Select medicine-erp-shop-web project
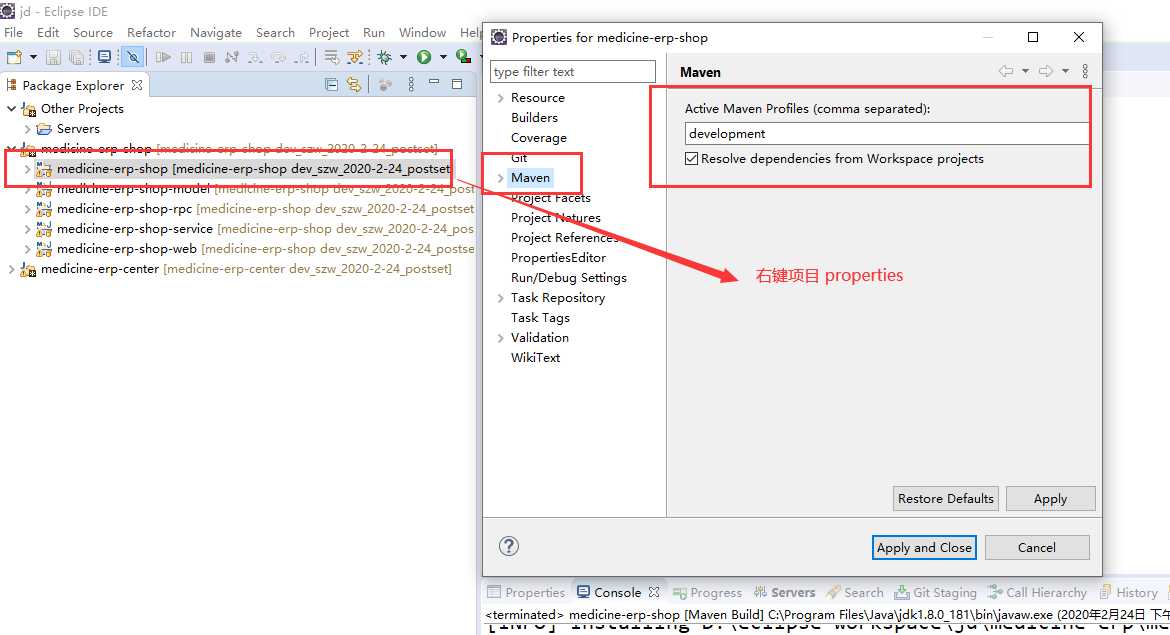 point(127,248)
